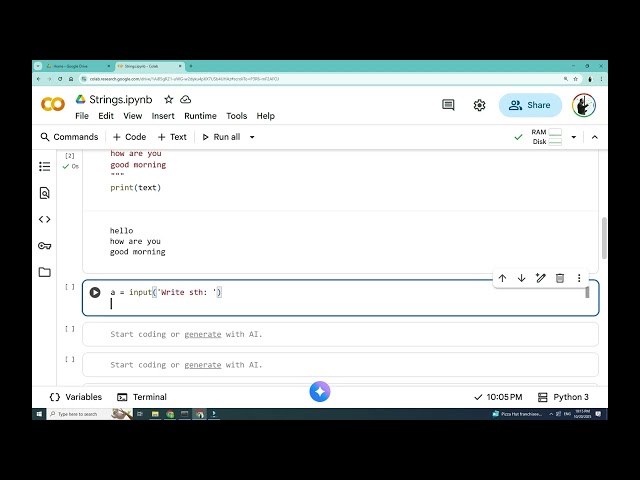The image size is (640, 480).
Task: Expand the Run all dropdown arrow
Action: pyautogui.click(x=252, y=137)
